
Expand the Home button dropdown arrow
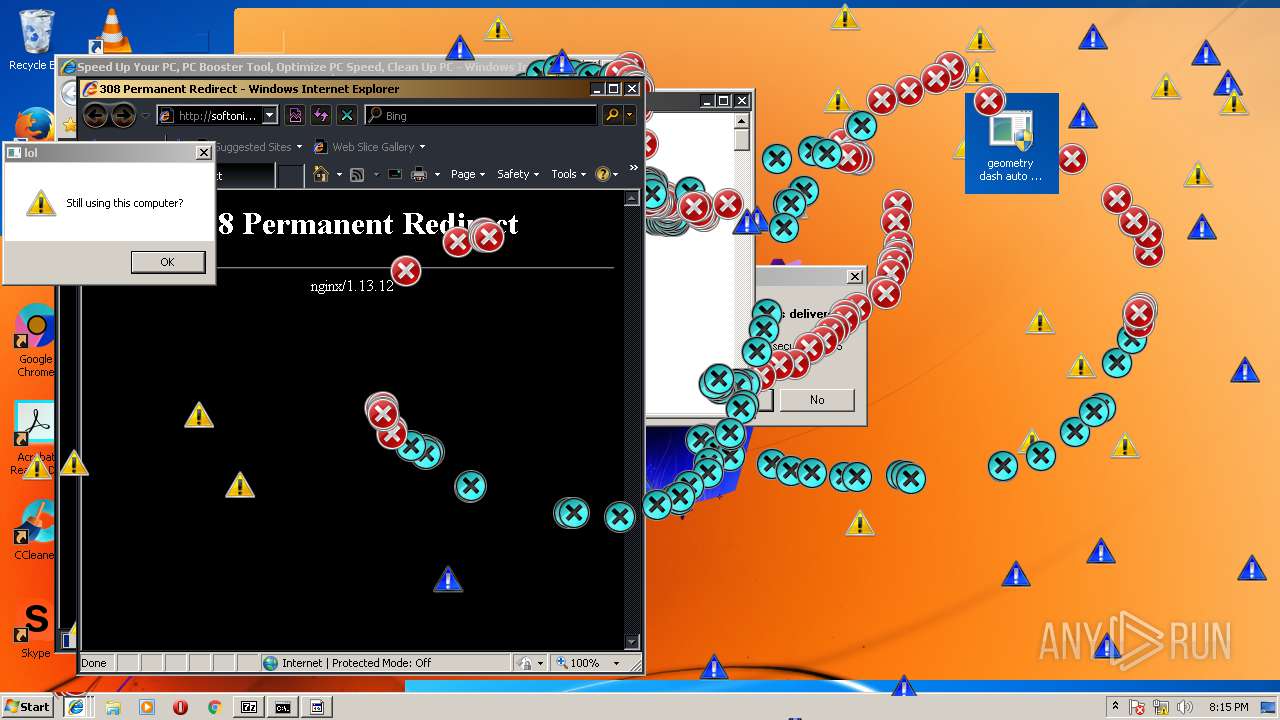click(339, 174)
